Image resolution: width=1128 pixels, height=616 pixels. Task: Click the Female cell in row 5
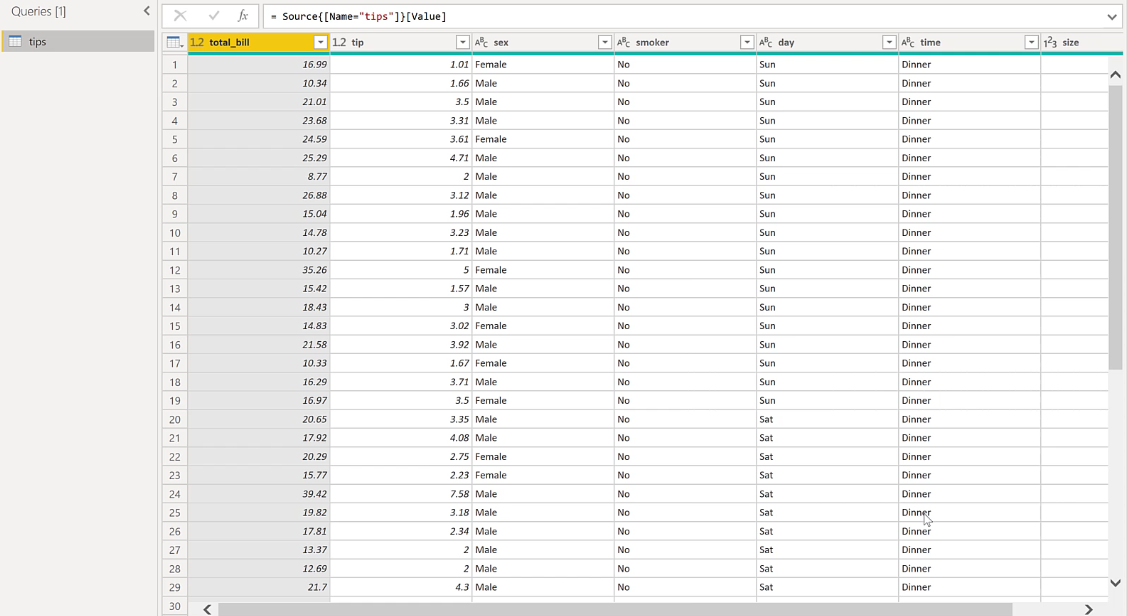pos(543,140)
